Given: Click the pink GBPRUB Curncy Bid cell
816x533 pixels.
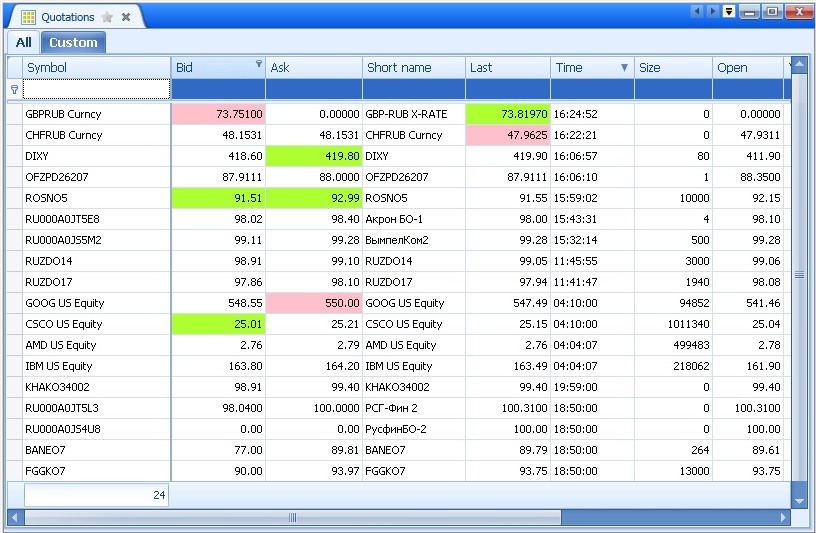Looking at the screenshot, I should click(218, 114).
